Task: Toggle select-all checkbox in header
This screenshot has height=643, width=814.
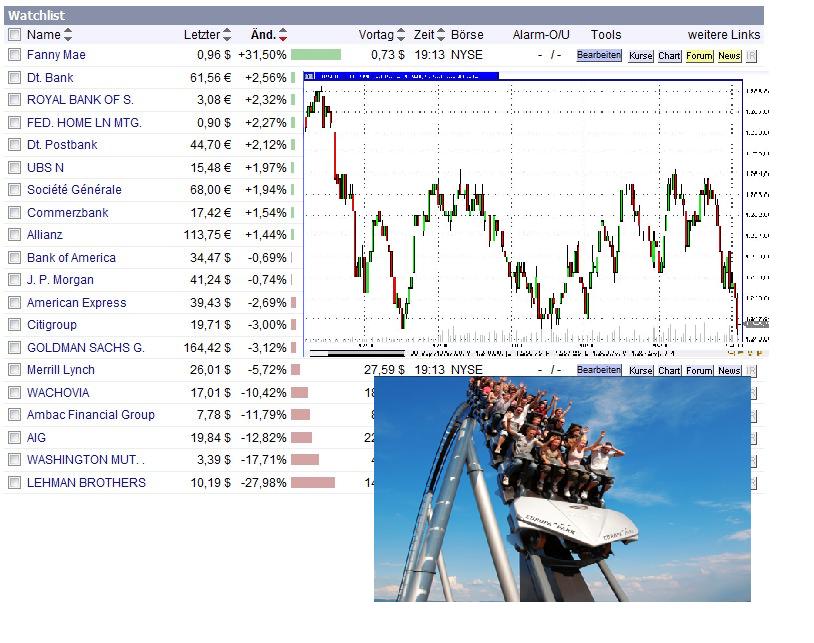Action: [15, 35]
